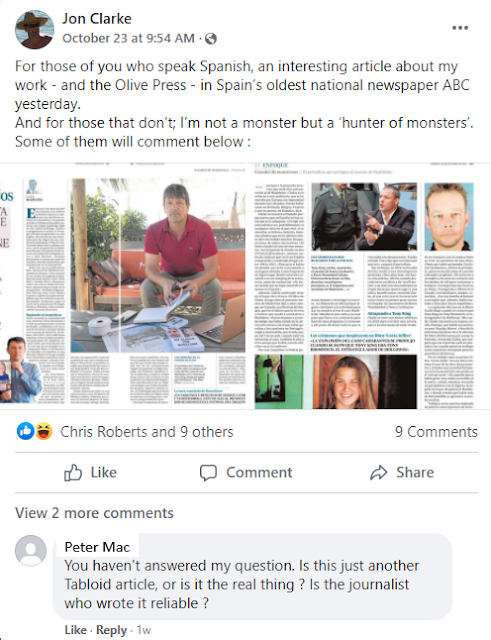Open the 9 Comments count
Image resolution: width=491 pixels, height=640 pixels.
pos(436,431)
